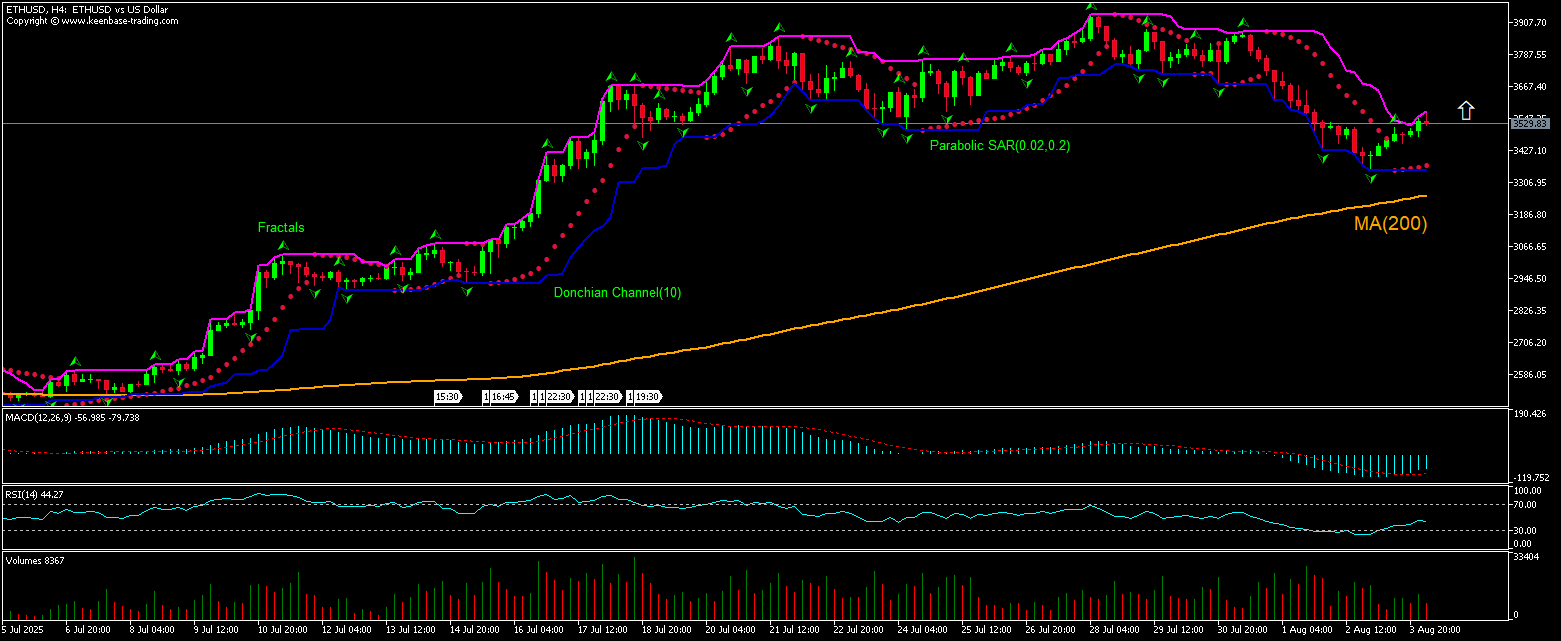Click the 3186.80 price axis label

tap(1530, 215)
